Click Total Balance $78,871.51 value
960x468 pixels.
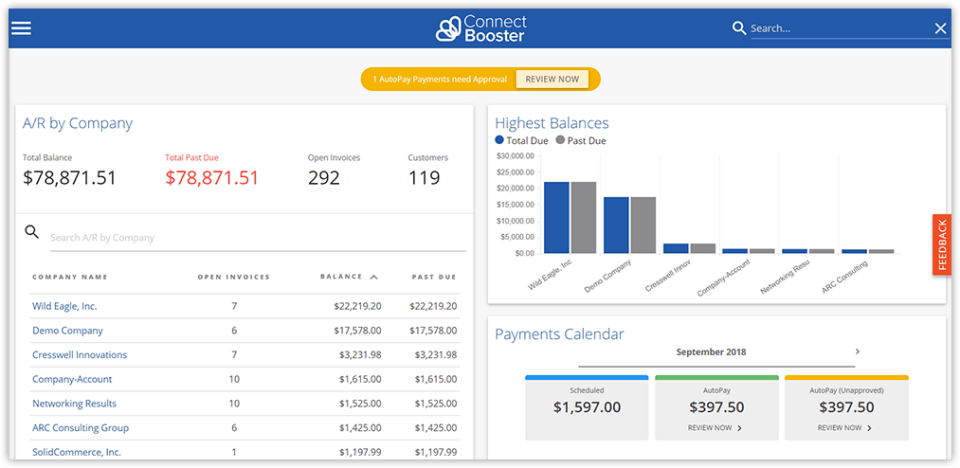click(69, 178)
